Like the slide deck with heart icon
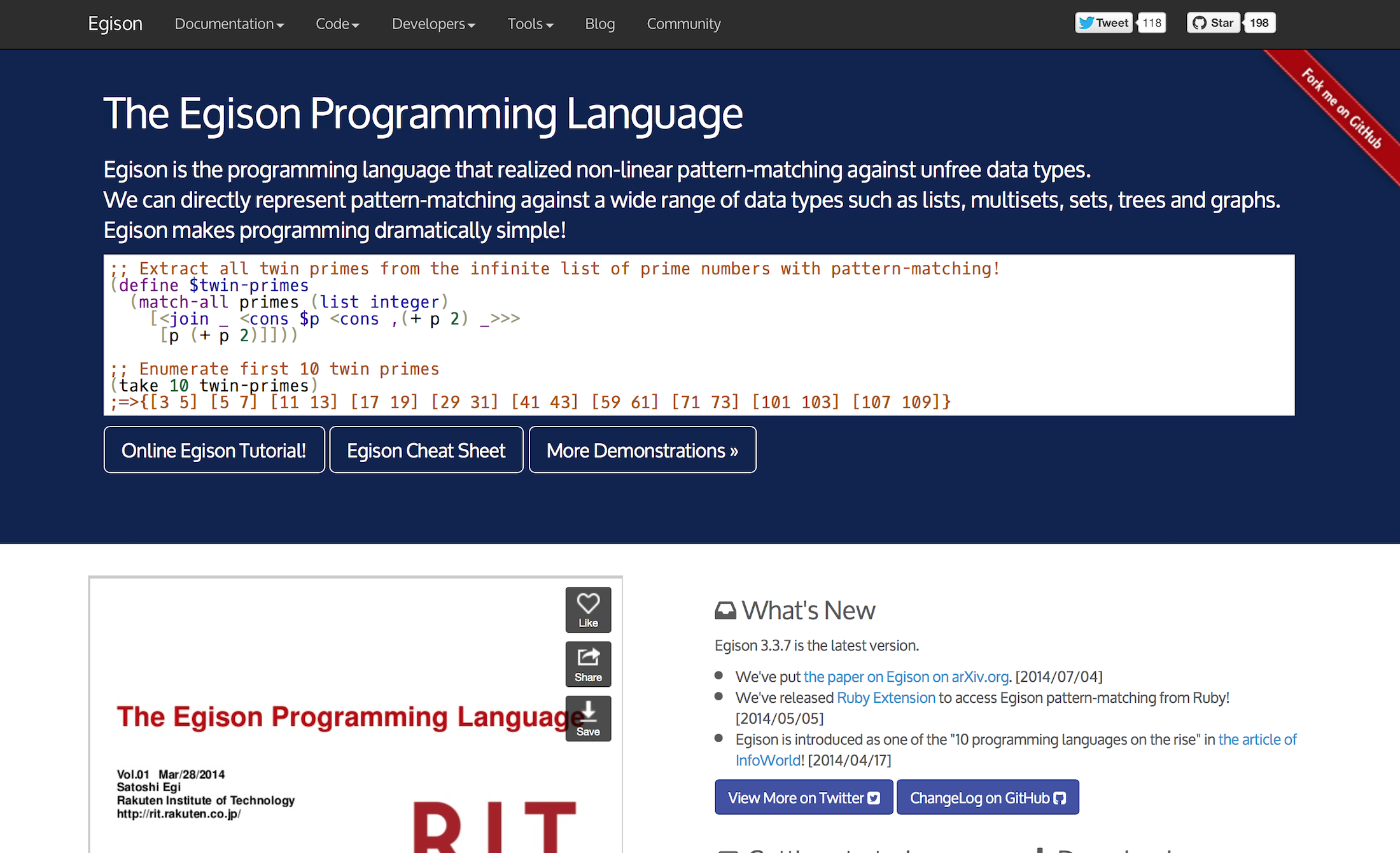 coord(588,610)
